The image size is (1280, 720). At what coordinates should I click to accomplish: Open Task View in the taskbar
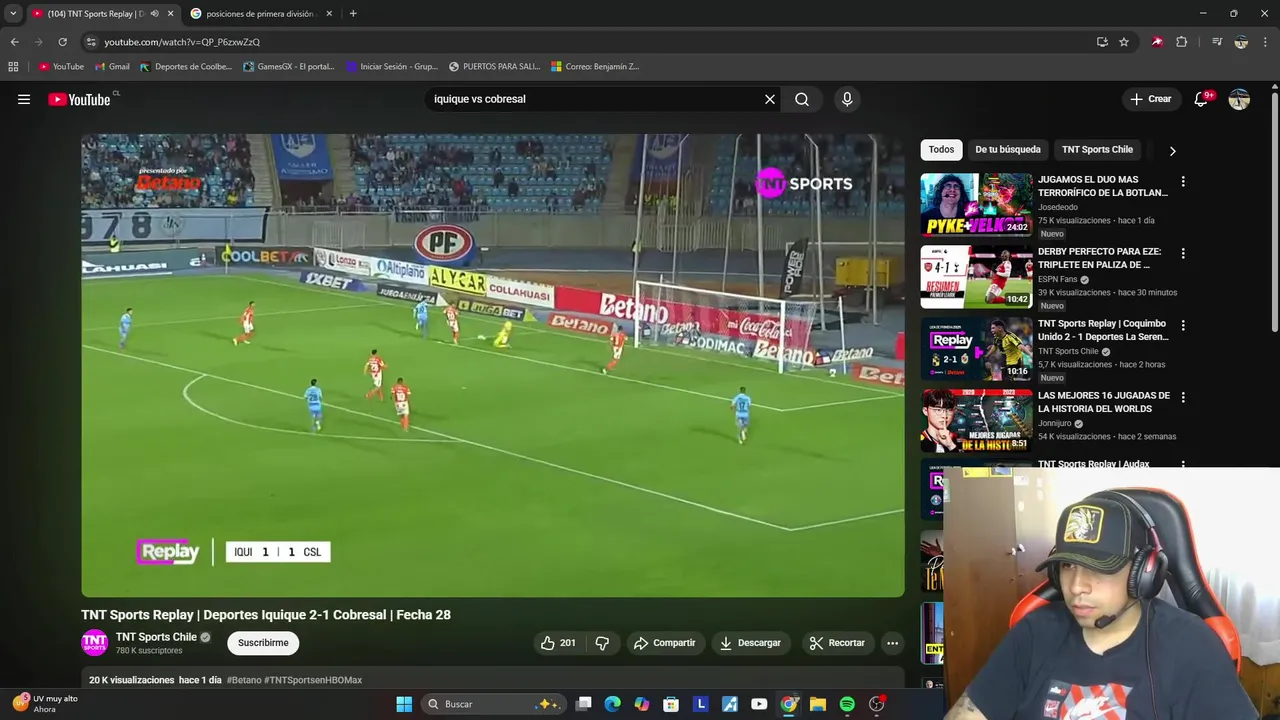pyautogui.click(x=584, y=704)
